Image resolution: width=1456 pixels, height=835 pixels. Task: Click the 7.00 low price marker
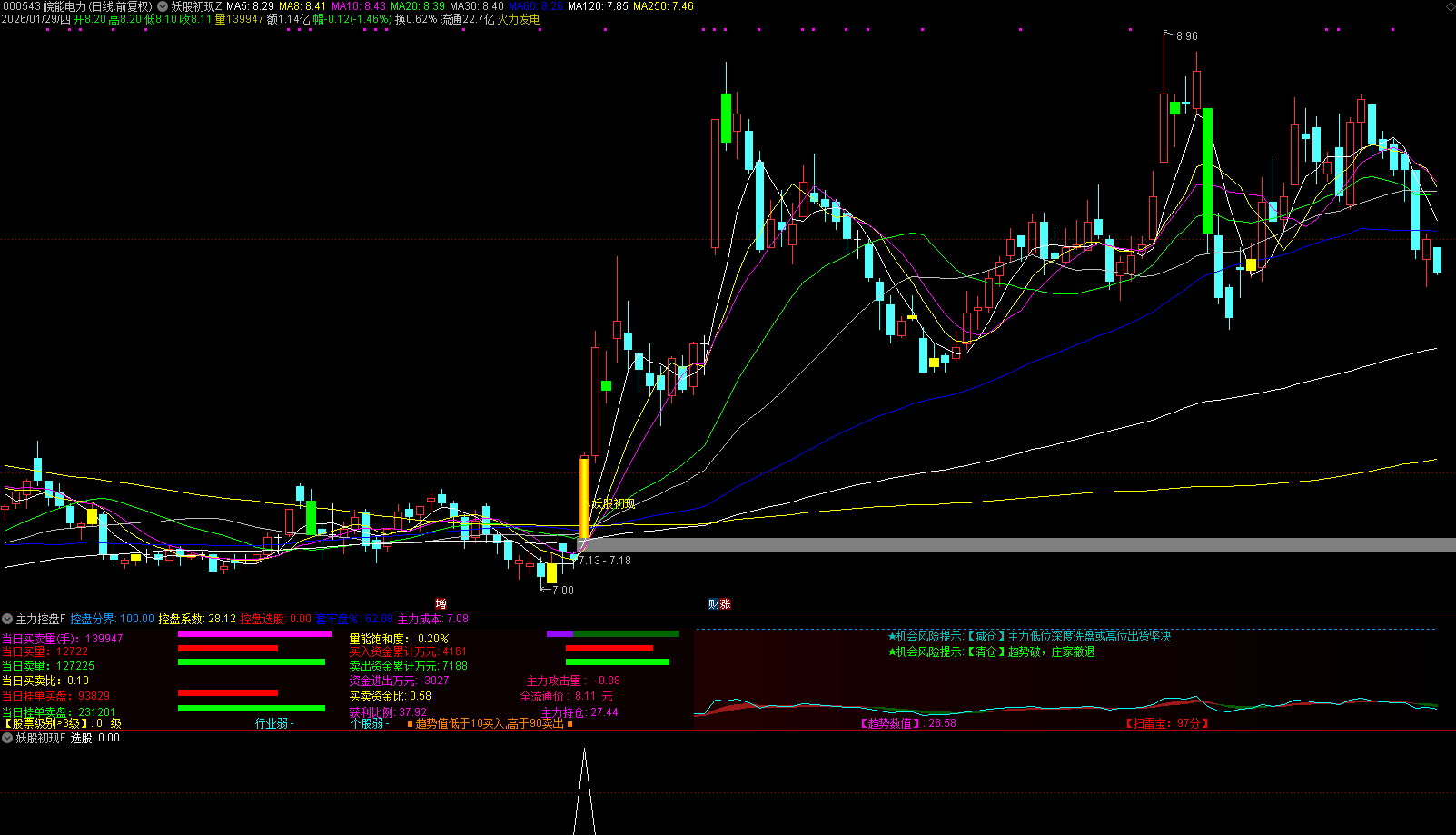[x=562, y=591]
